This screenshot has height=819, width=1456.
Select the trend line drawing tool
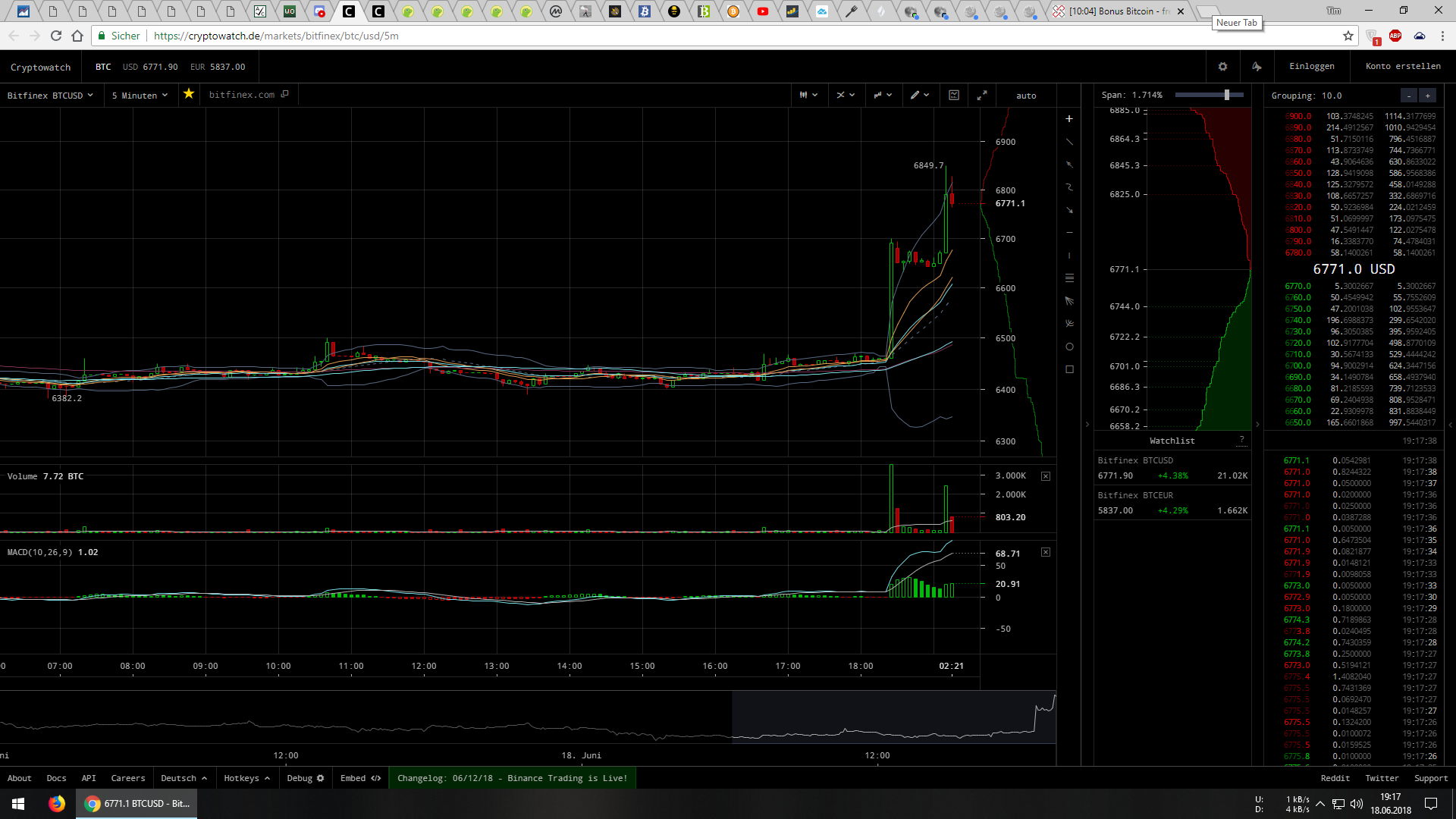click(1069, 142)
